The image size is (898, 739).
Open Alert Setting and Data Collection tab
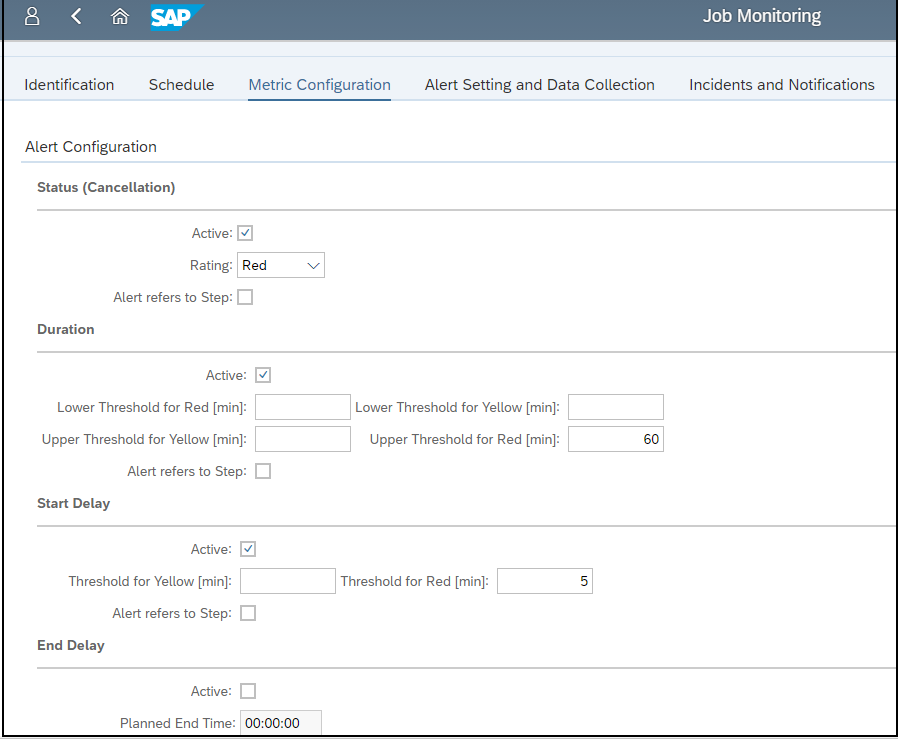[x=539, y=85]
